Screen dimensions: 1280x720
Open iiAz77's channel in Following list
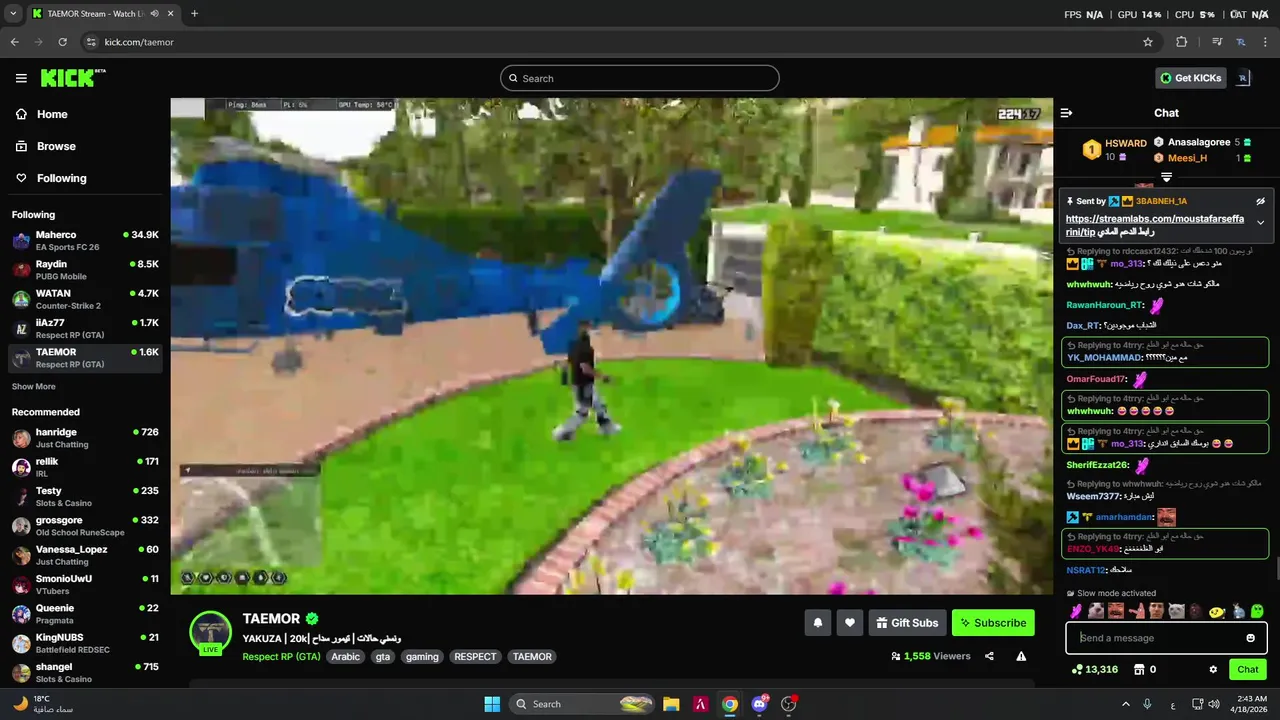tap(85, 328)
